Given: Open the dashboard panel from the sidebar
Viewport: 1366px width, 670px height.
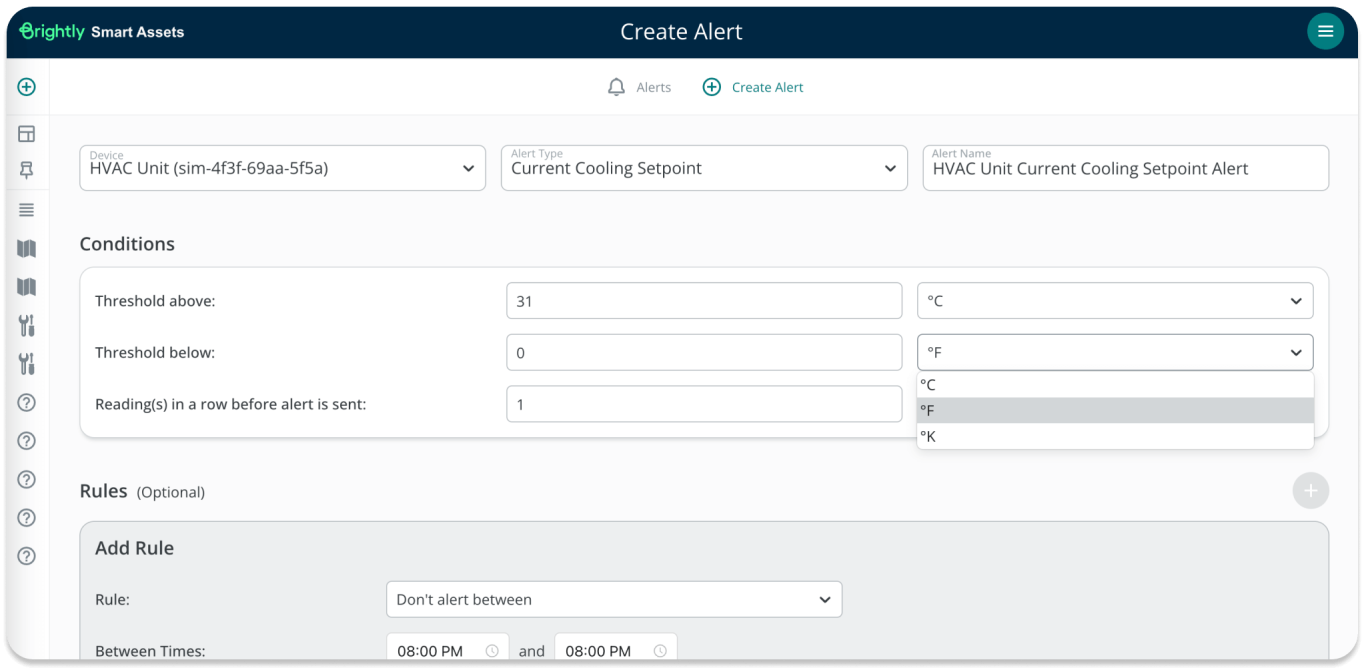Looking at the screenshot, I should point(26,133).
